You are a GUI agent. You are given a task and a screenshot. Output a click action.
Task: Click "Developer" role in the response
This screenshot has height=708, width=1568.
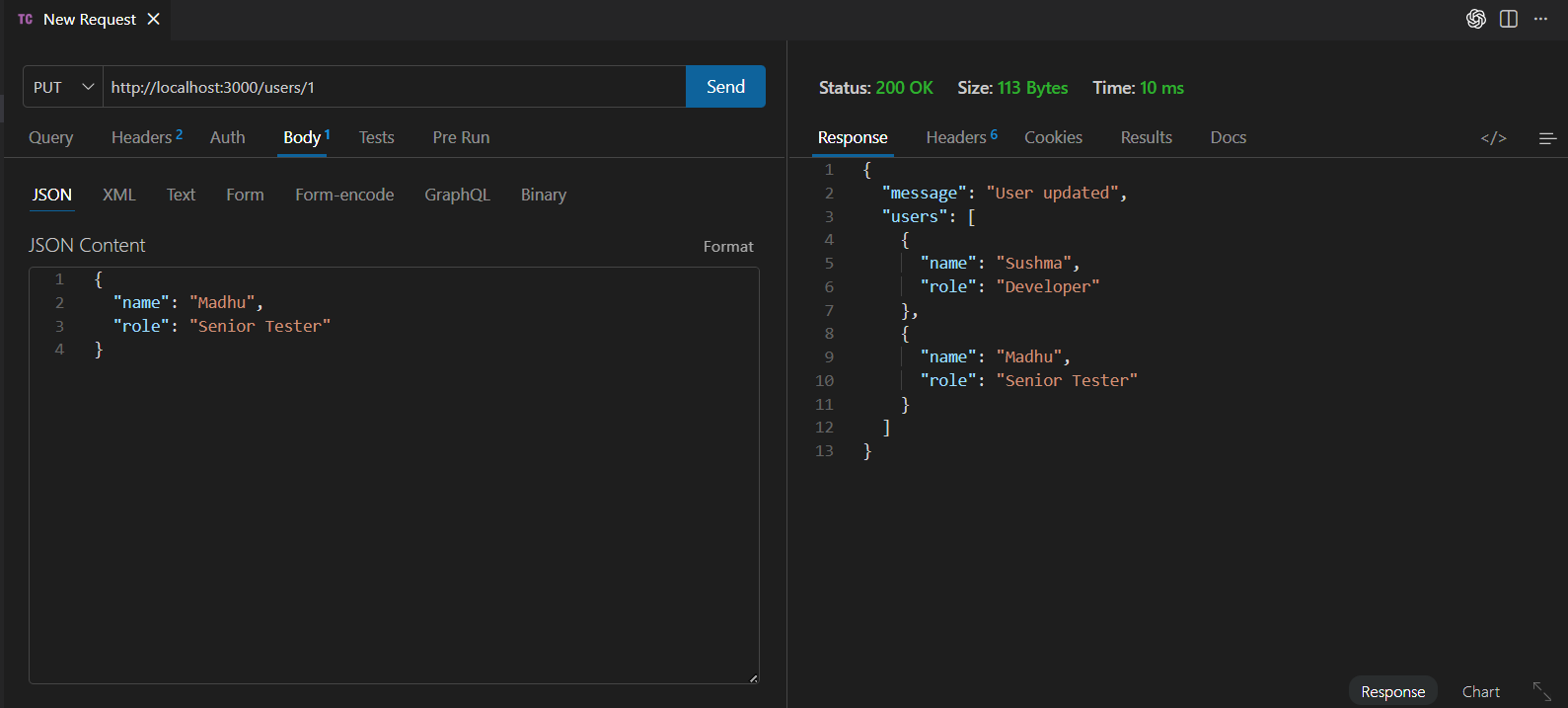[1048, 286]
